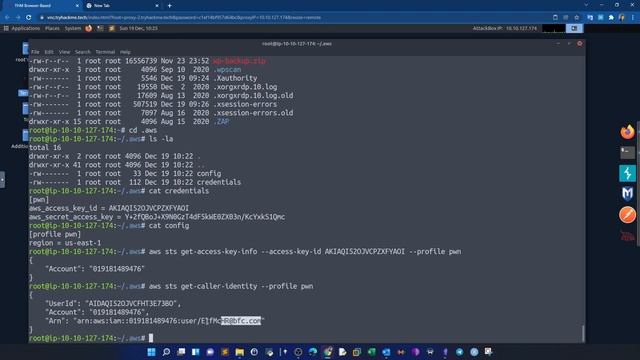640x360 pixels.
Task: Click terminal launcher in the top panel
Action: pos(100,29)
